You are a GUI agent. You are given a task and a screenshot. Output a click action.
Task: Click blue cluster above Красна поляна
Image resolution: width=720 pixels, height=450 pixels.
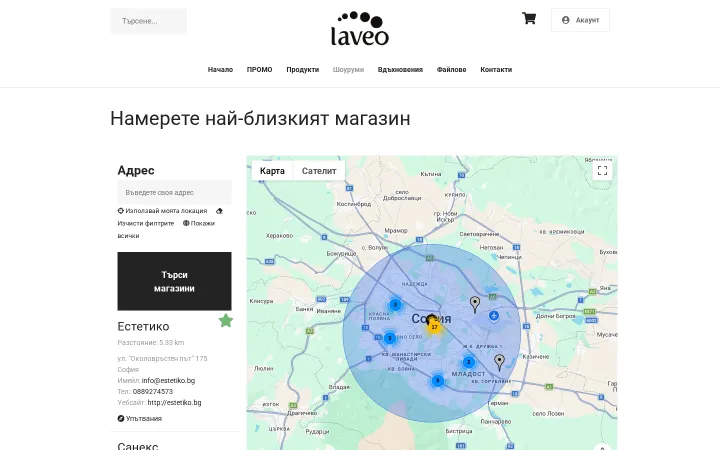(395, 304)
